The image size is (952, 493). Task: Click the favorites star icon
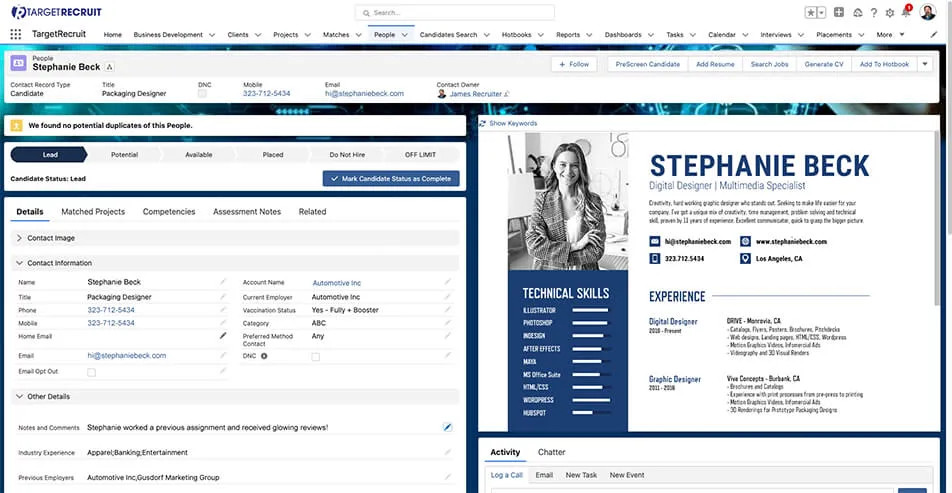812,13
